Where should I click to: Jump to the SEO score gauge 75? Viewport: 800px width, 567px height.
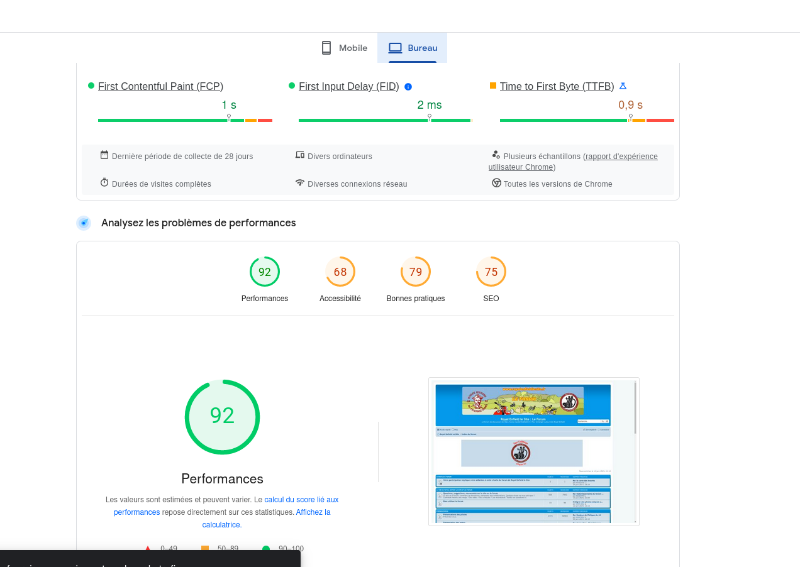tap(491, 272)
